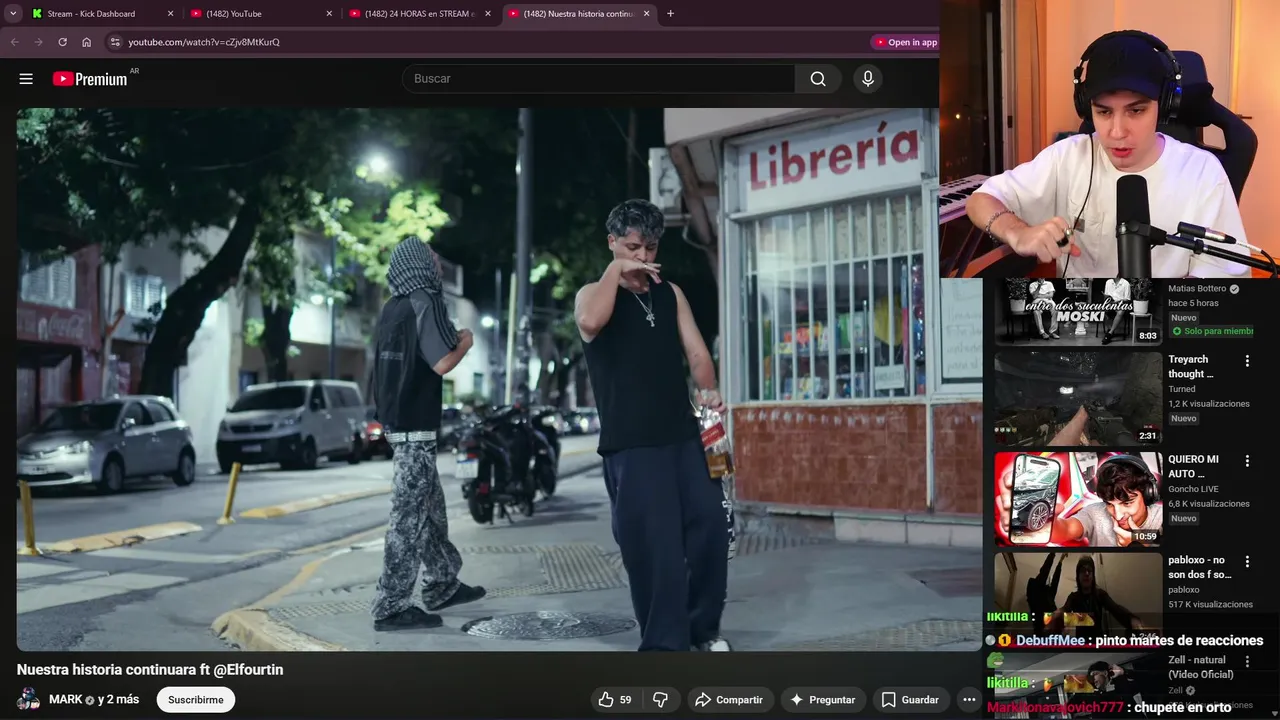Select the Nuestra historia continuara tab
Viewport: 1280px width, 720px height.
coord(579,14)
